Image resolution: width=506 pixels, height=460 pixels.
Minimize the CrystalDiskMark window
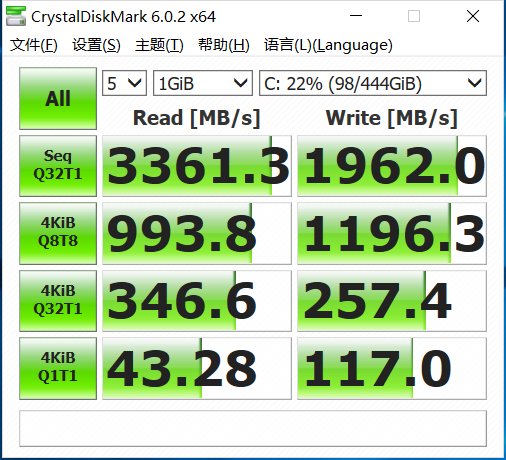[356, 16]
